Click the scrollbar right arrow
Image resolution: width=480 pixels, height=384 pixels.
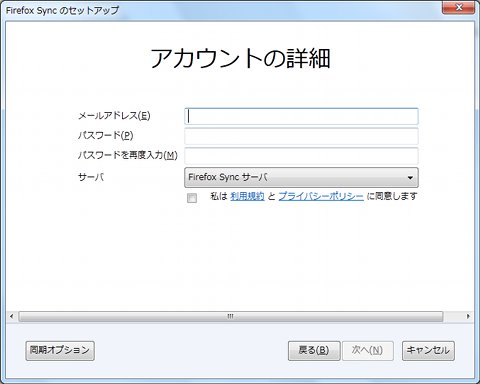point(468,316)
